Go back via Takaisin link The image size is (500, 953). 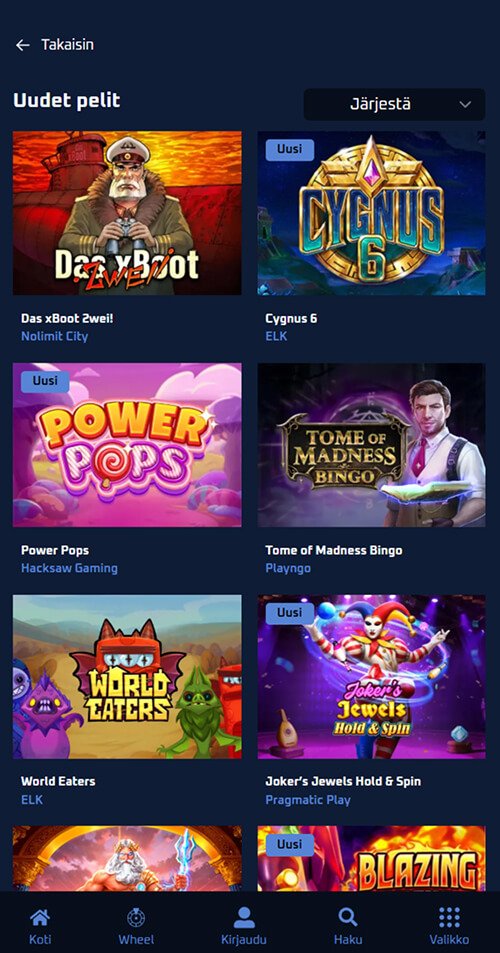click(x=67, y=44)
